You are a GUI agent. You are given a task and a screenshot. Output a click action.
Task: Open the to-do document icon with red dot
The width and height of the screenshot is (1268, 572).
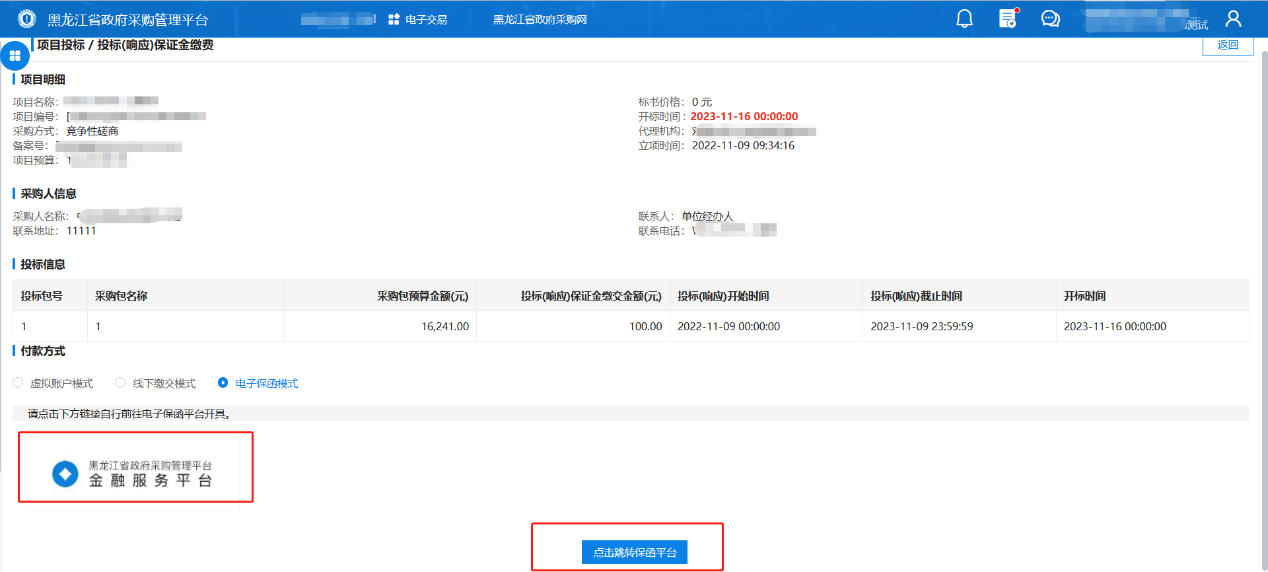[x=1008, y=19]
